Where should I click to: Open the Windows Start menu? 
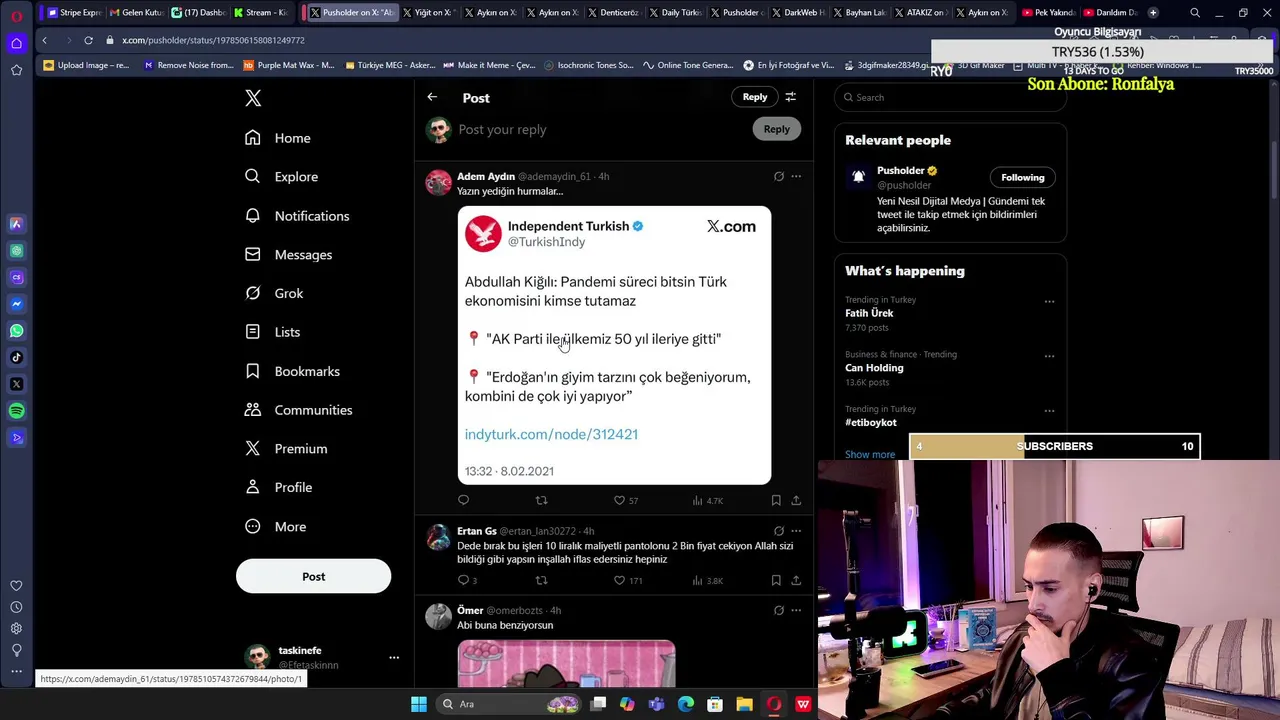click(x=419, y=704)
